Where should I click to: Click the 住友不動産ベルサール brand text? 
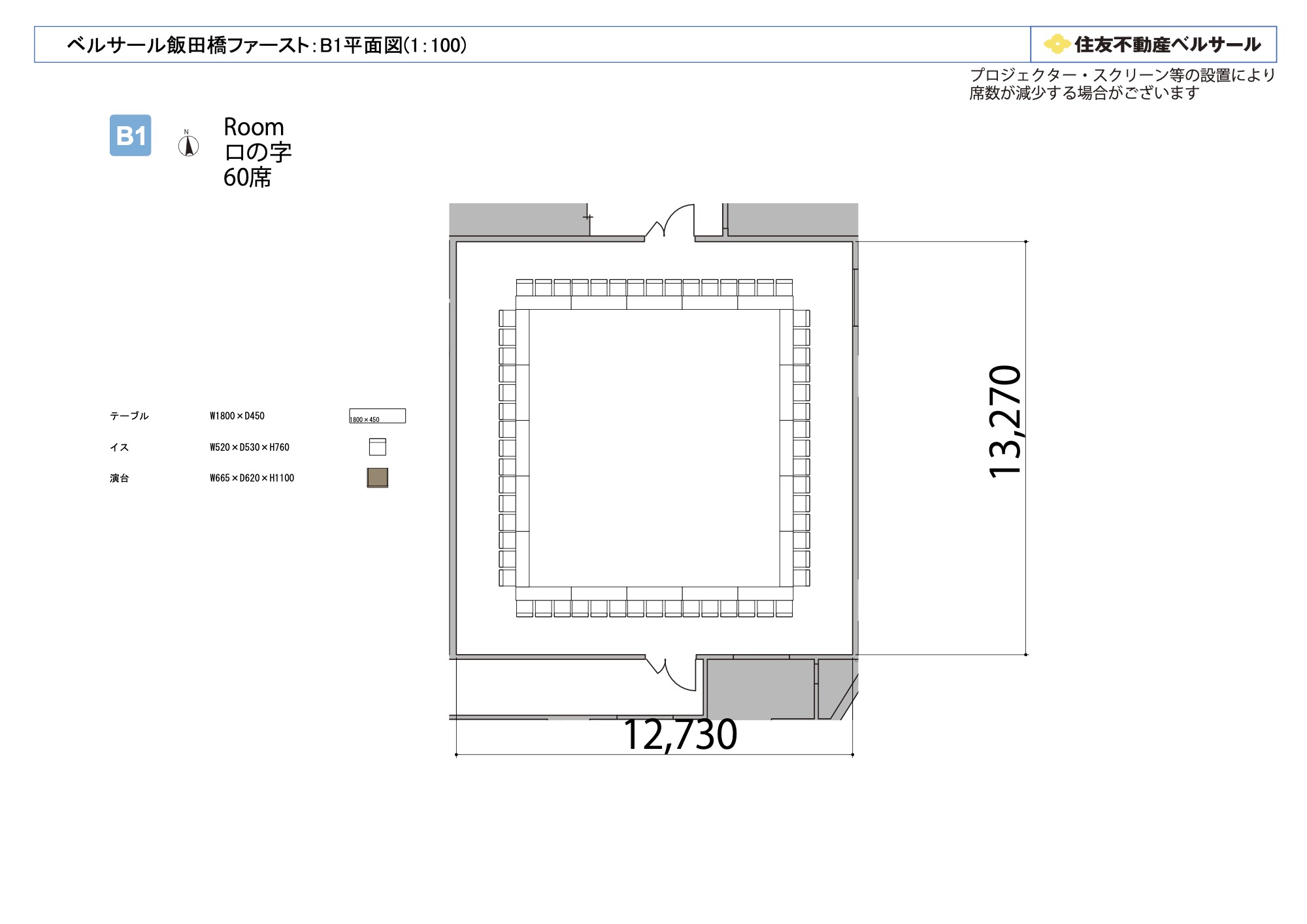[1168, 44]
